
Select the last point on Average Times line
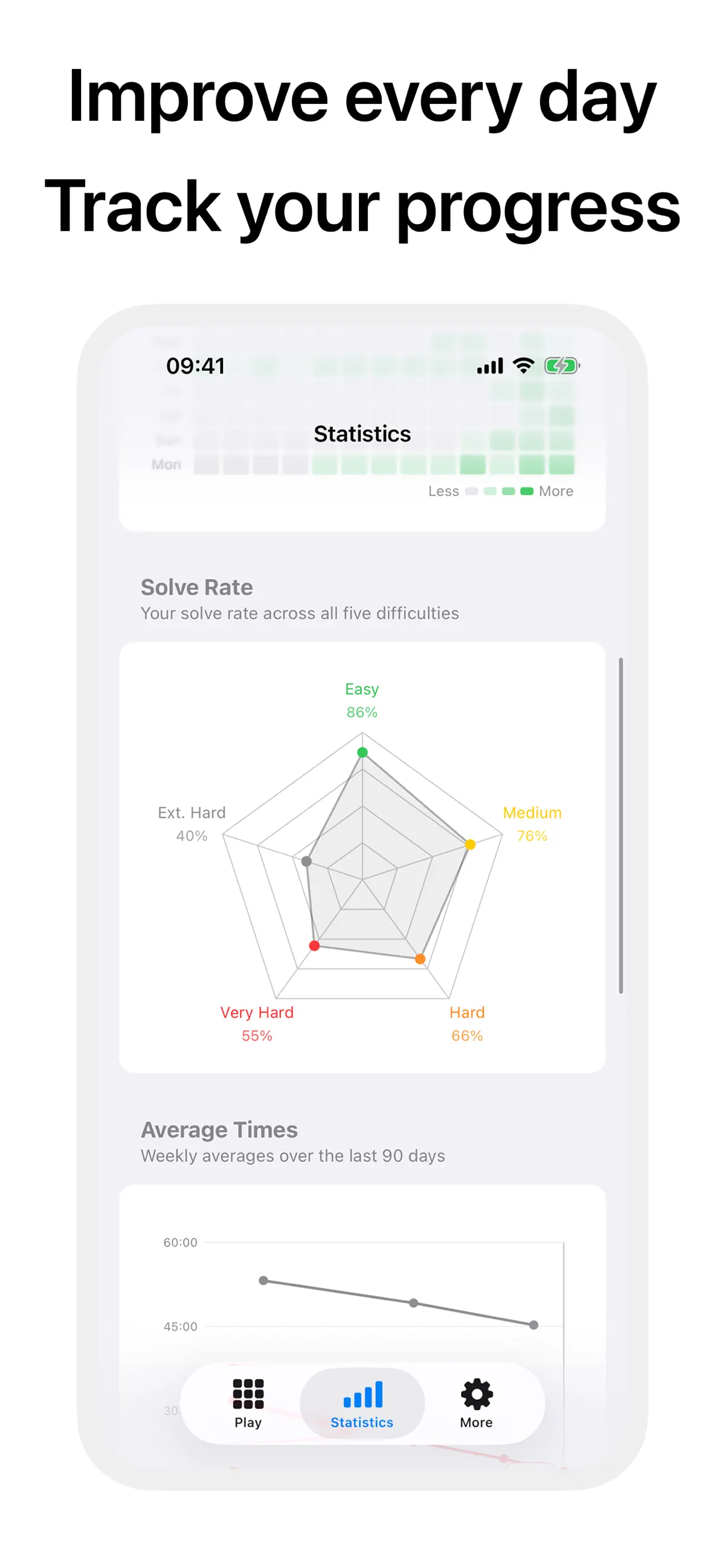point(533,1325)
